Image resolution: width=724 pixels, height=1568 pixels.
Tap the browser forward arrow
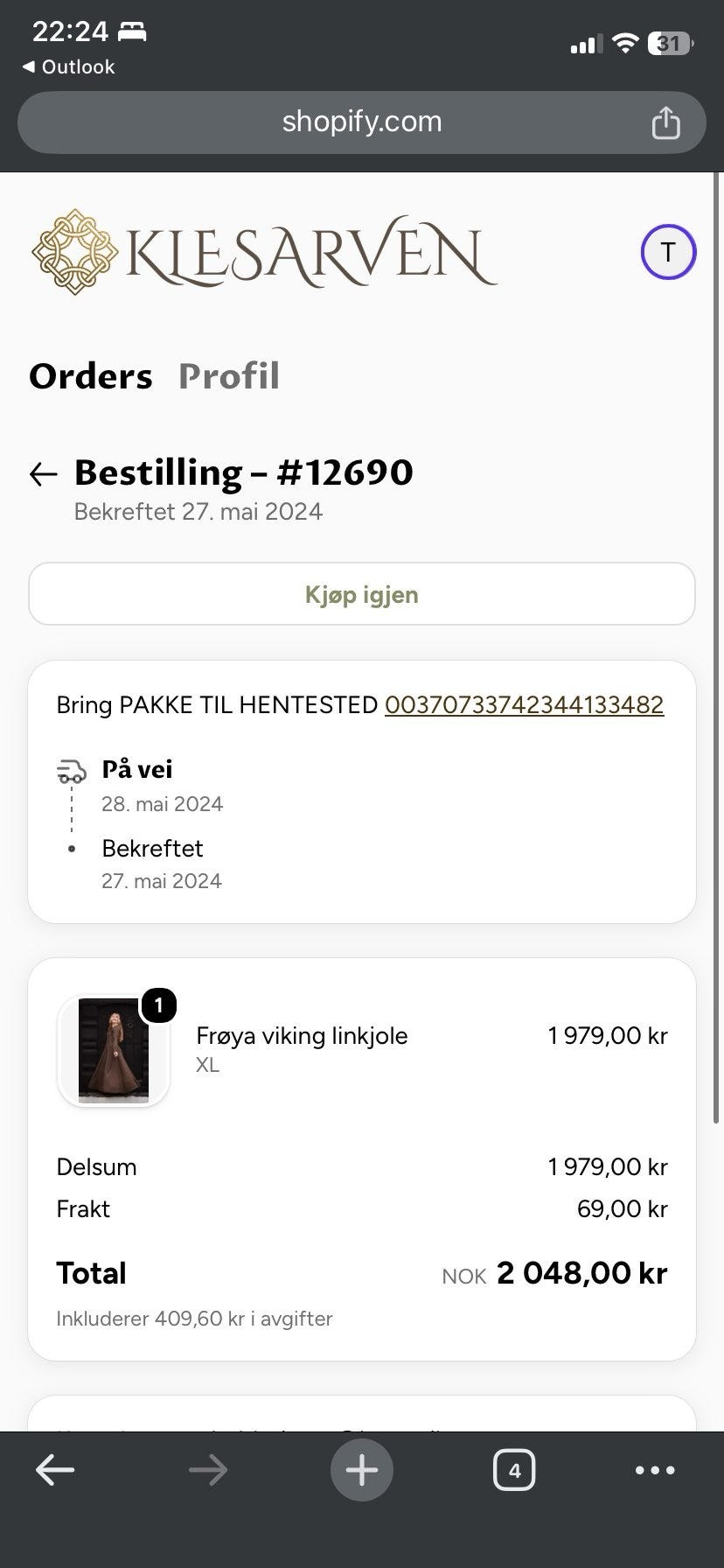coord(207,1470)
